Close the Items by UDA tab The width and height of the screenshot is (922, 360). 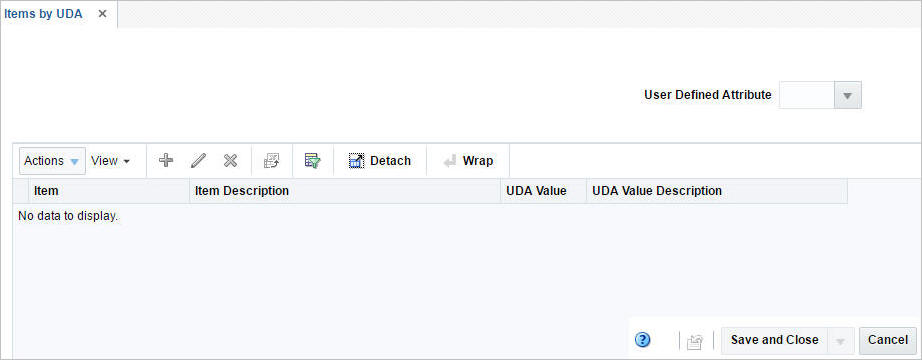click(x=102, y=14)
